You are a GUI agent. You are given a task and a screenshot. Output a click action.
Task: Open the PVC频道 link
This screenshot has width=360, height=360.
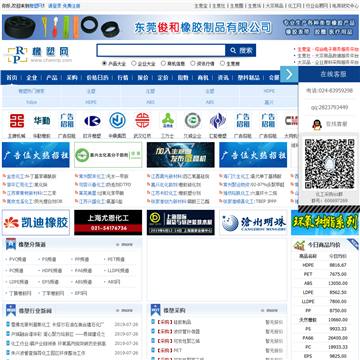coord(18,259)
